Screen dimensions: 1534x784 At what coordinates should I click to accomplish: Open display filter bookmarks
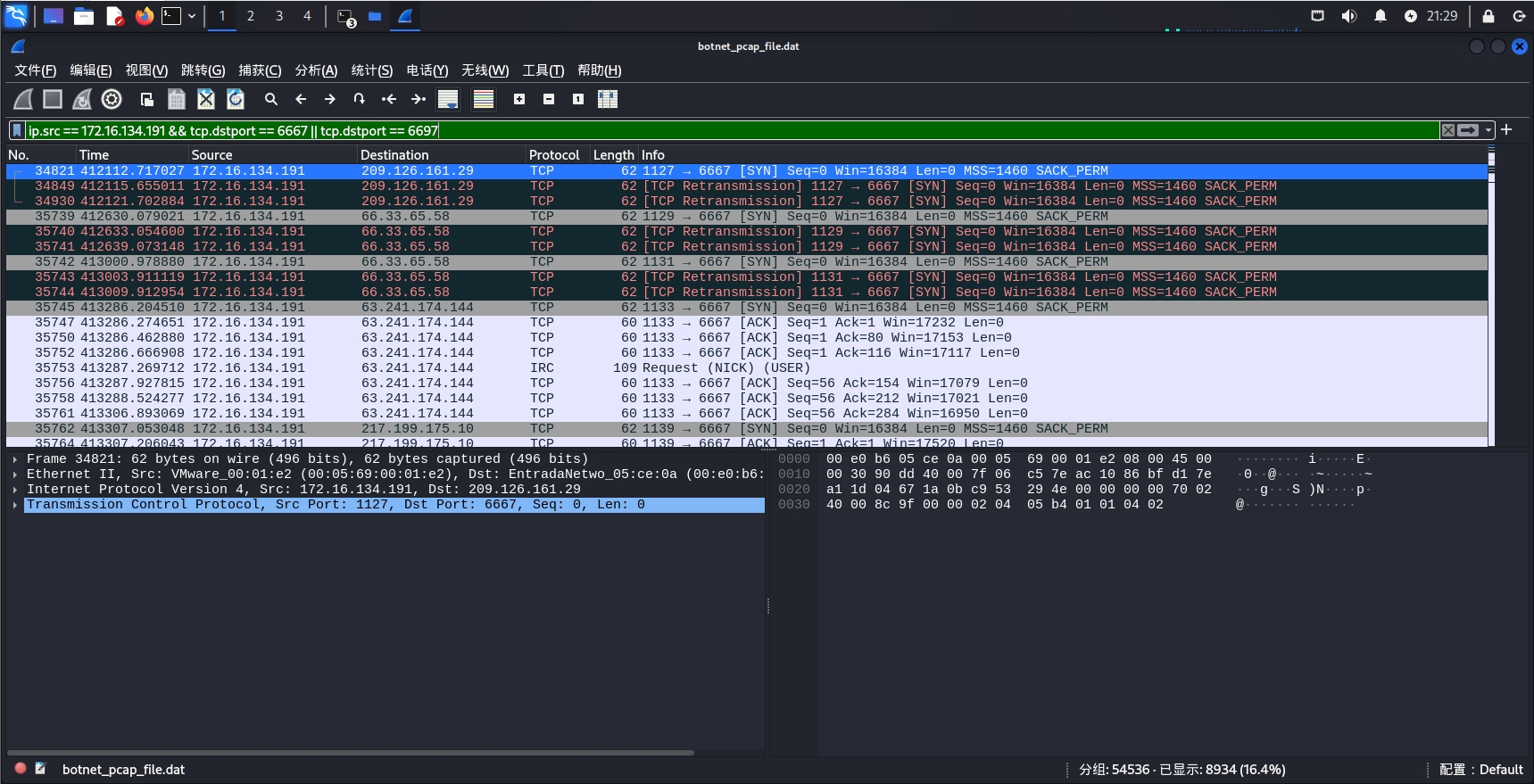[x=17, y=130]
